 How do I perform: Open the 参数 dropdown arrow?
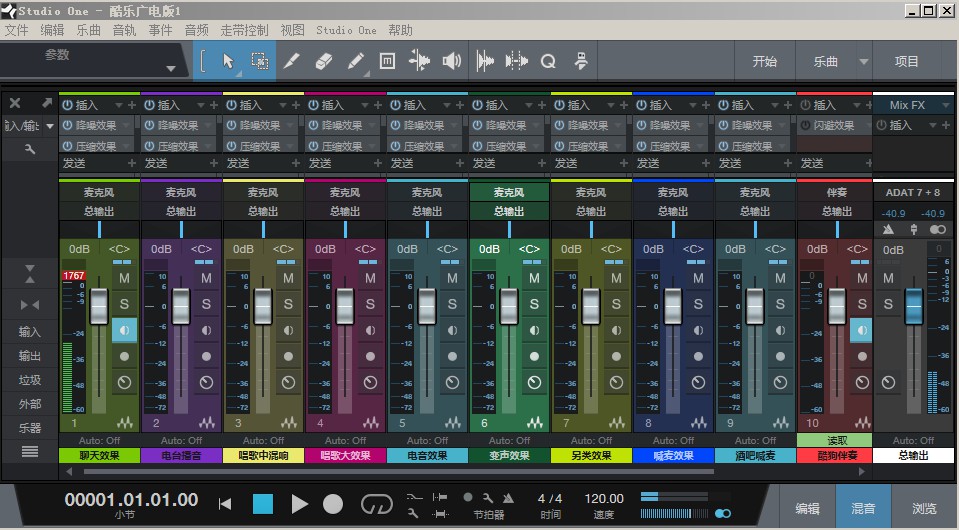tap(170, 69)
